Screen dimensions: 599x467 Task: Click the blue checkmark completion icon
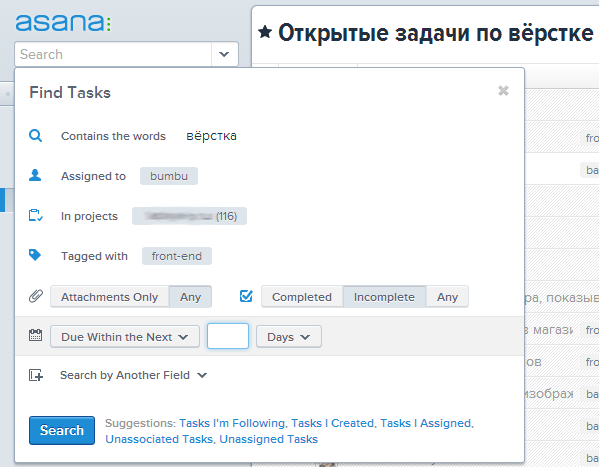246,296
